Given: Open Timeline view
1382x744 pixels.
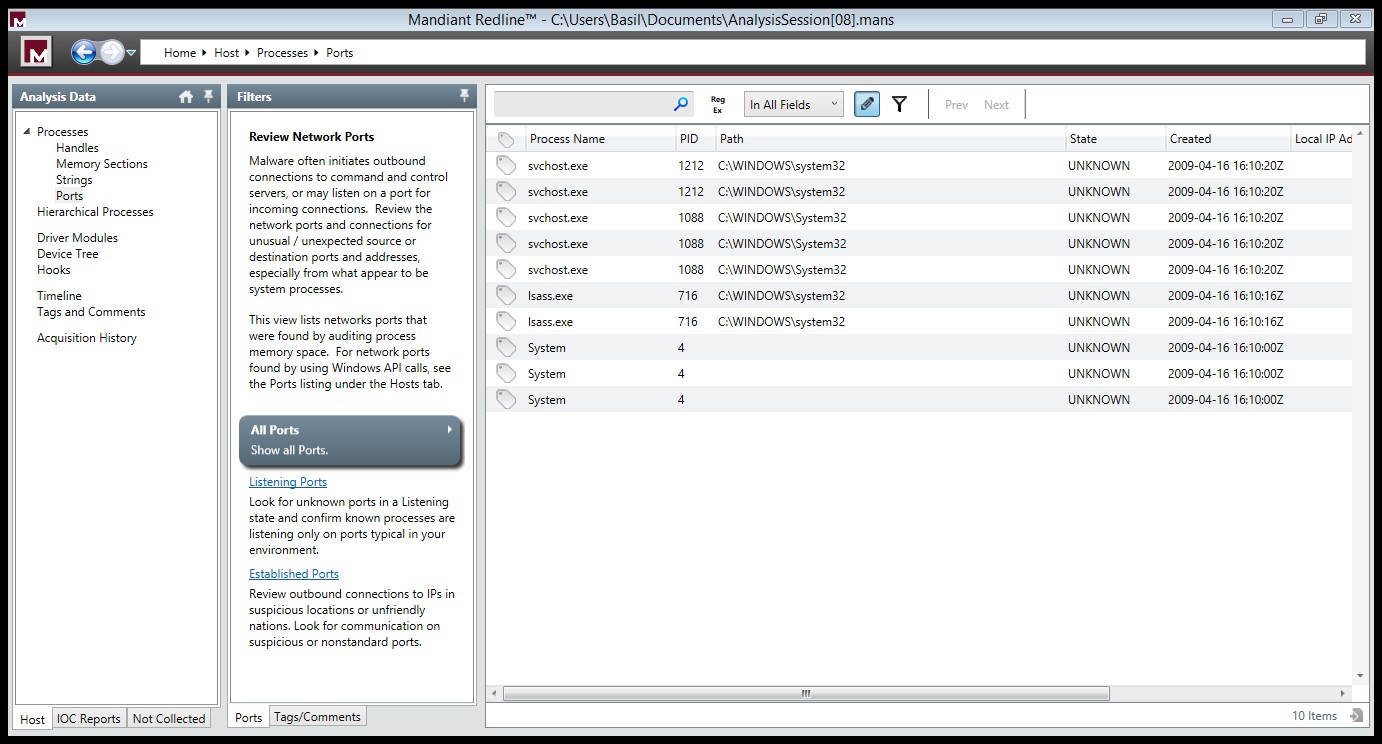Looking at the screenshot, I should (59, 296).
